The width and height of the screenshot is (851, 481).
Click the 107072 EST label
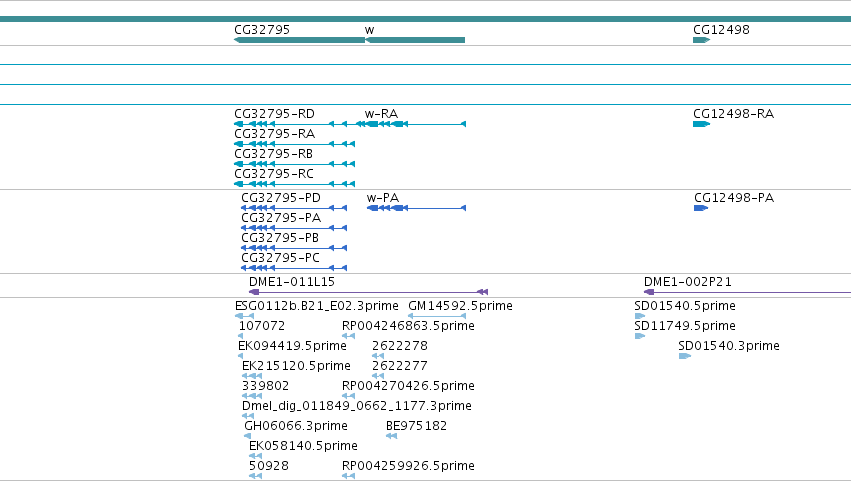coord(262,326)
